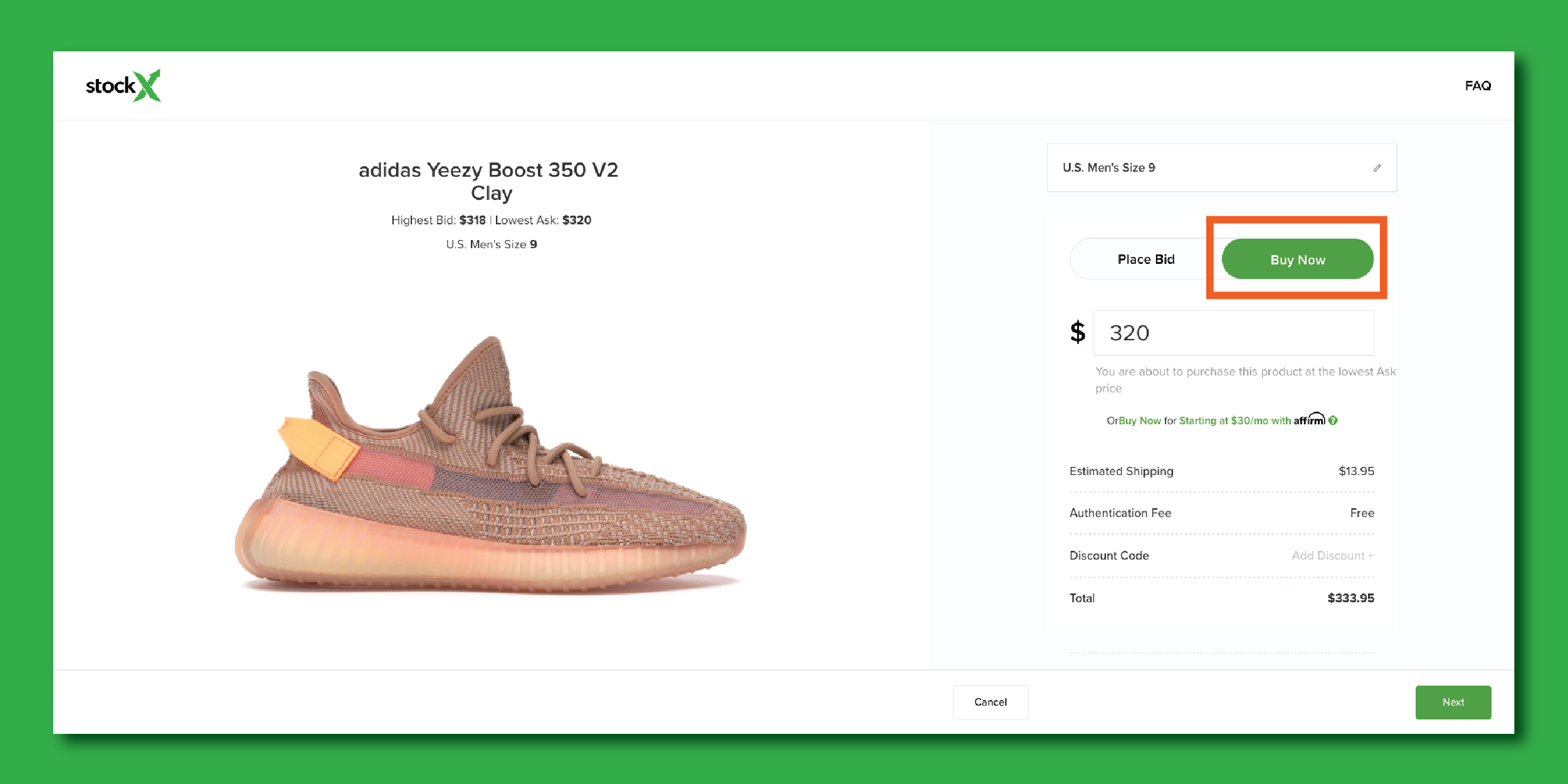Click the adidas Yeezy Boost 350 V2 title
This screenshot has height=784, width=1568.
tap(488, 181)
